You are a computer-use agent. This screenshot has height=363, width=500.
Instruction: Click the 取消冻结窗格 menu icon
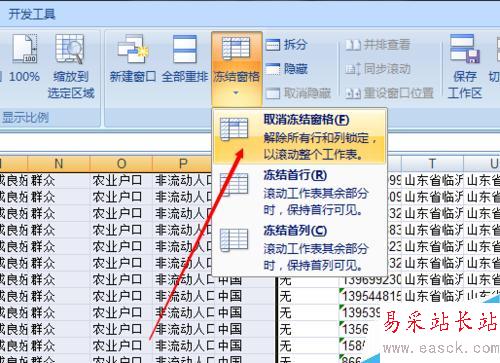[x=234, y=129]
